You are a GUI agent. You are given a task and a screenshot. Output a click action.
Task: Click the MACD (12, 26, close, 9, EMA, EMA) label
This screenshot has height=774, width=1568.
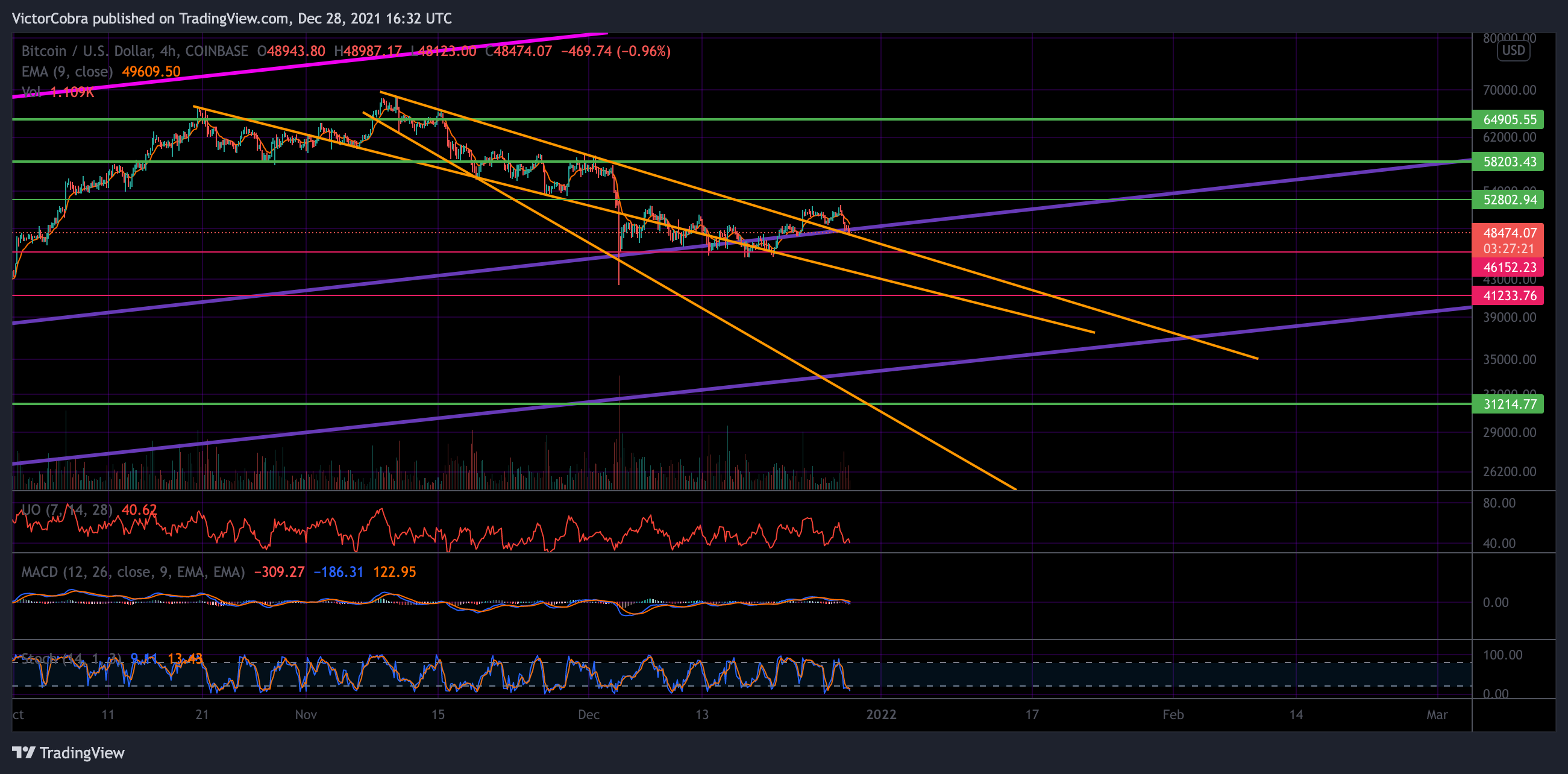coord(133,572)
